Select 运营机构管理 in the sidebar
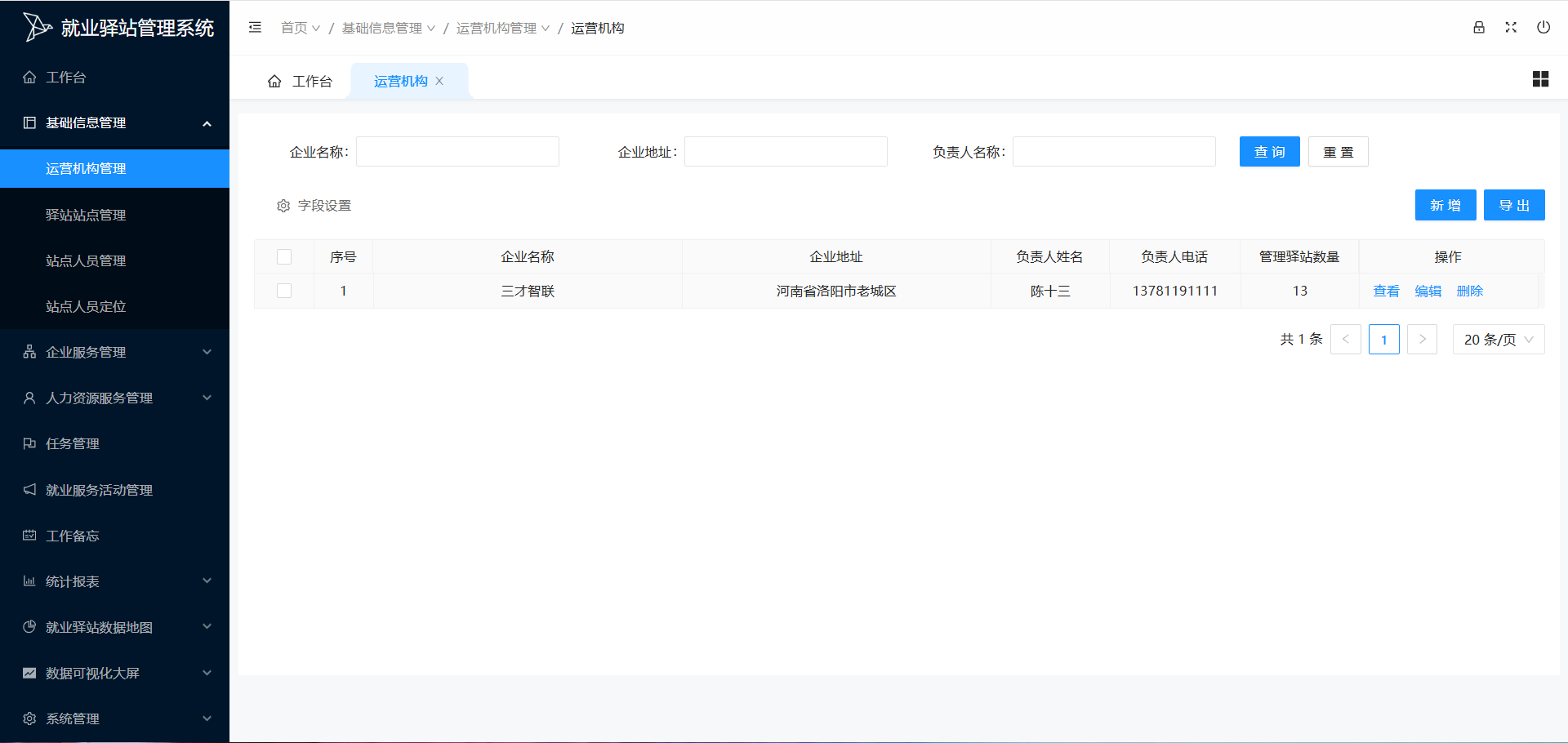 tap(114, 168)
